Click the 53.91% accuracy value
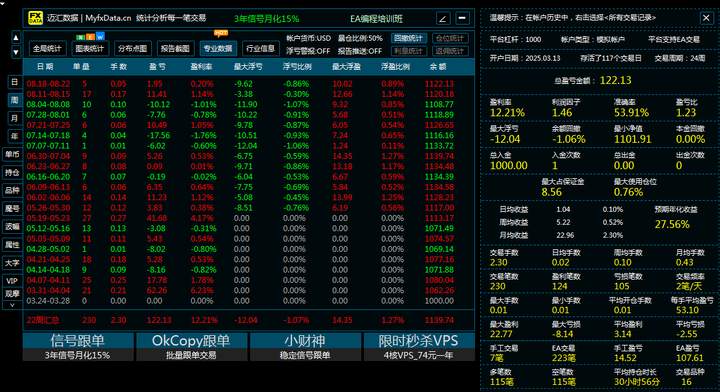This screenshot has width=720, height=392. coord(631,113)
